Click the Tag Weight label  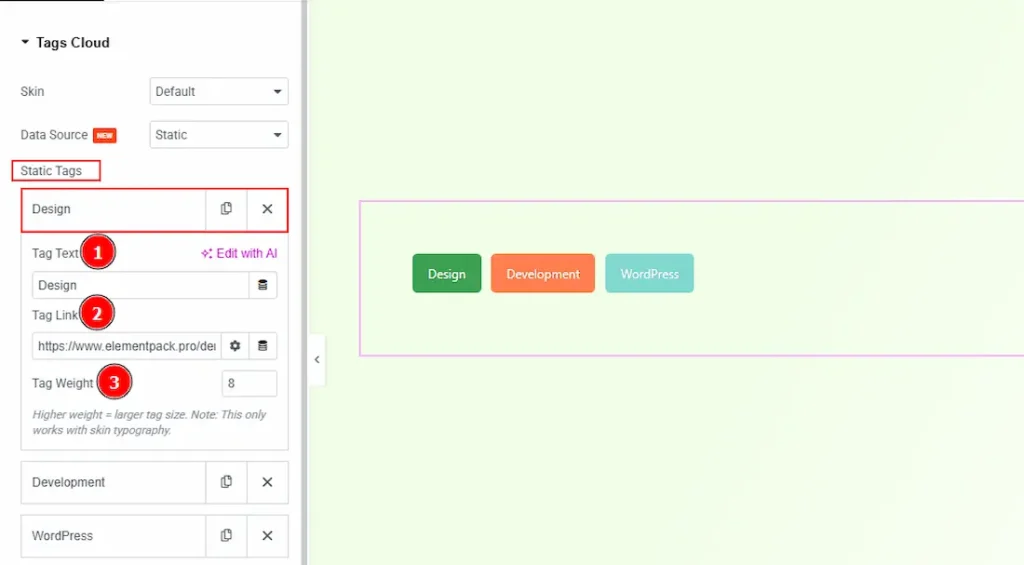coord(63,383)
